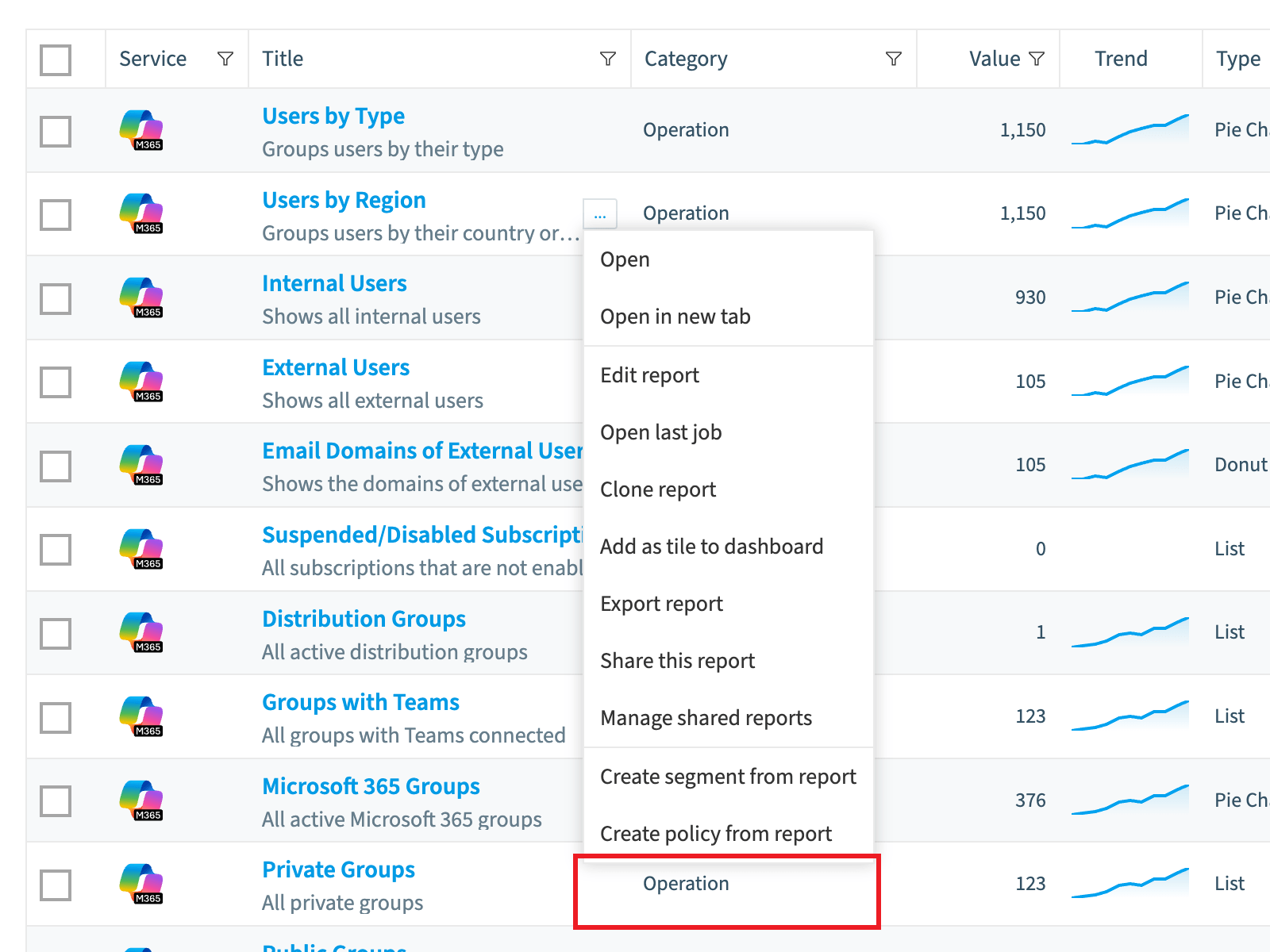Open the Internal Users report link
This screenshot has width=1270, height=952.
pos(335,283)
